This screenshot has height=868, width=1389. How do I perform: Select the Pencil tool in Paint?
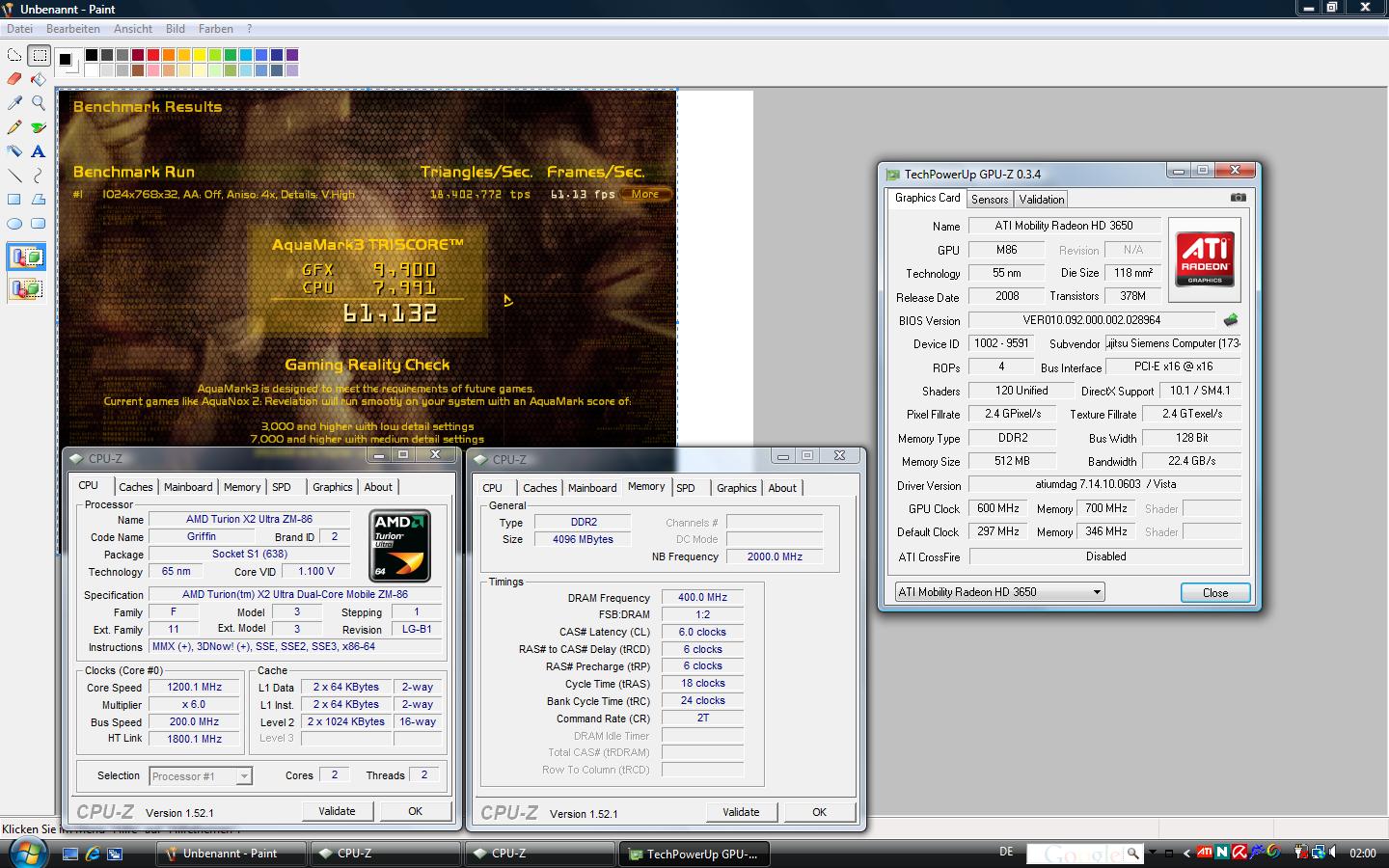pyautogui.click(x=14, y=127)
